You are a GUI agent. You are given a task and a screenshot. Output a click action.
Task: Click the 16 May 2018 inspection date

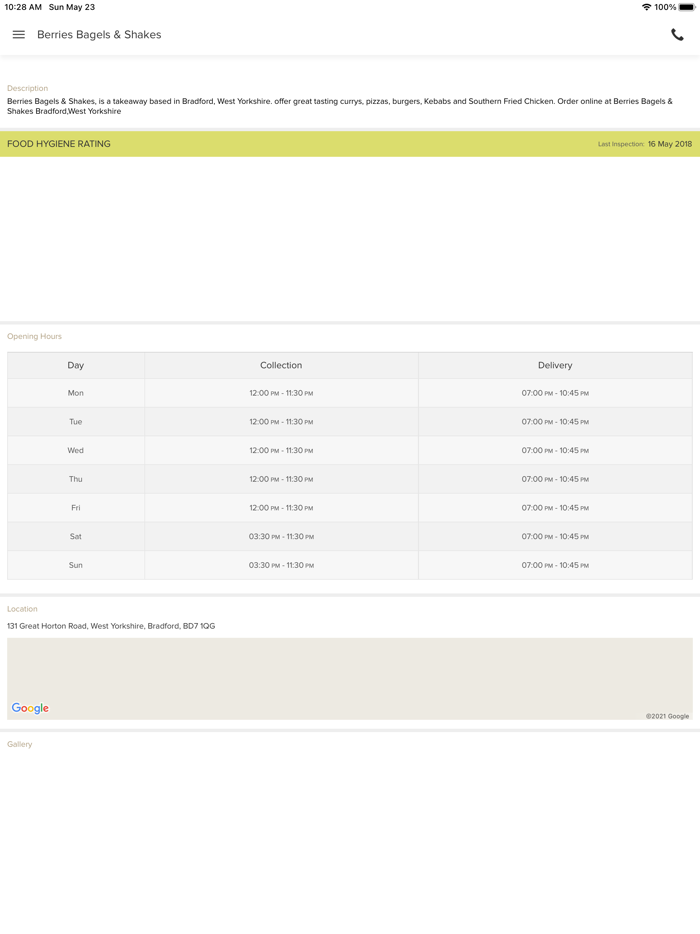670,144
